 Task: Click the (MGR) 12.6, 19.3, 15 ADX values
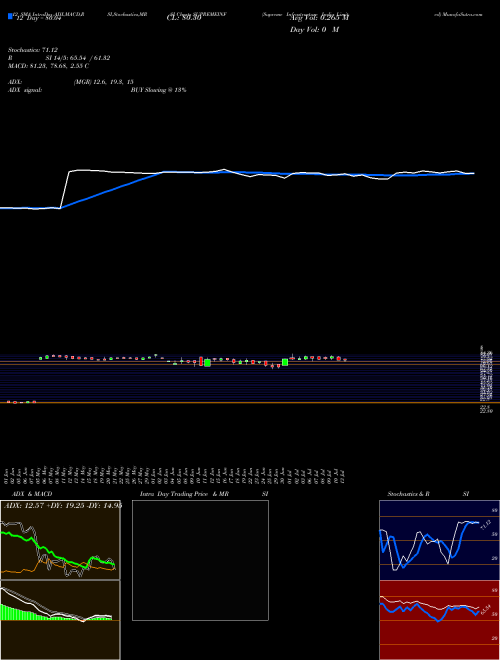tap(104, 82)
